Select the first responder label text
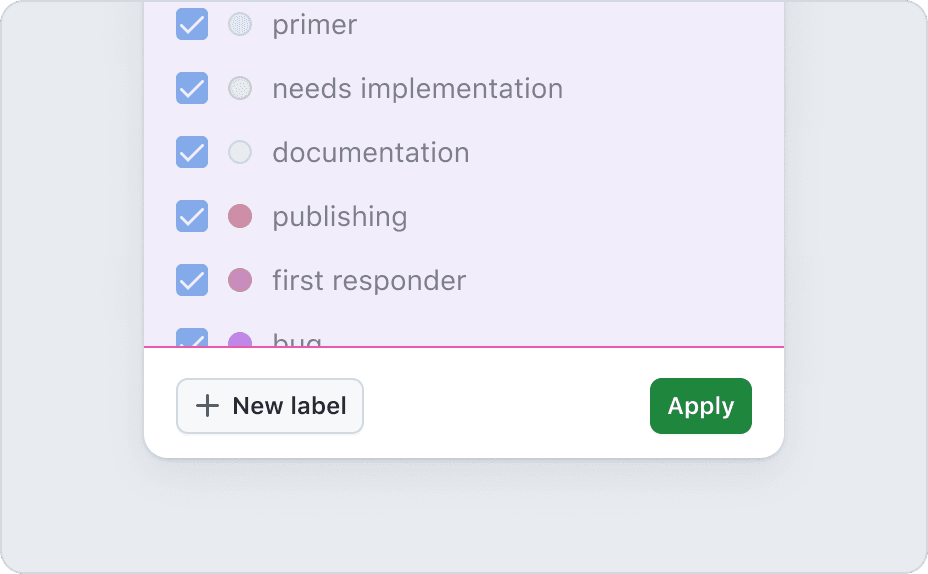Screen dimensions: 928x574 coord(368,281)
